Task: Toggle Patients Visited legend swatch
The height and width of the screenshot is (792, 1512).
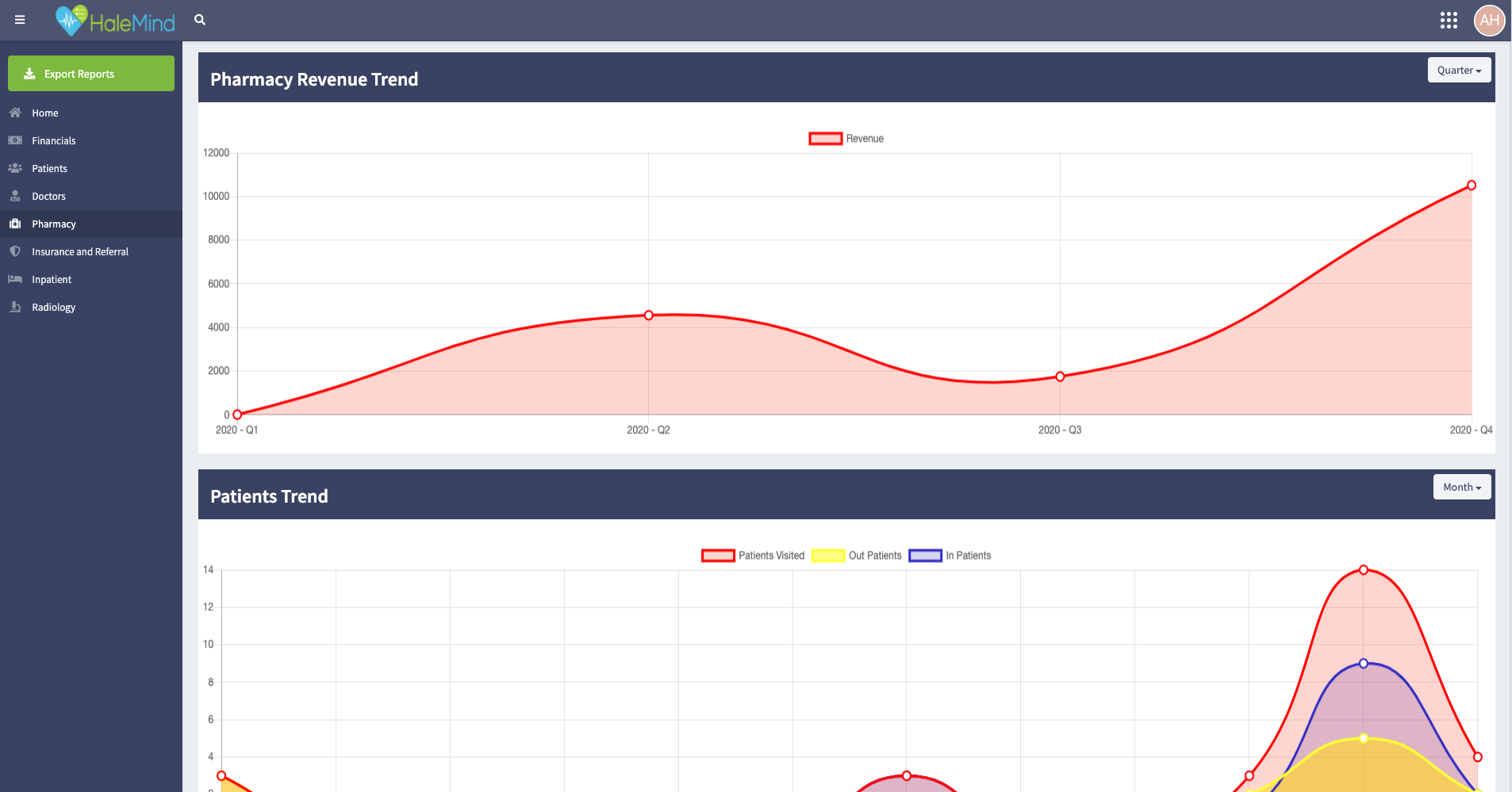Action: [718, 556]
